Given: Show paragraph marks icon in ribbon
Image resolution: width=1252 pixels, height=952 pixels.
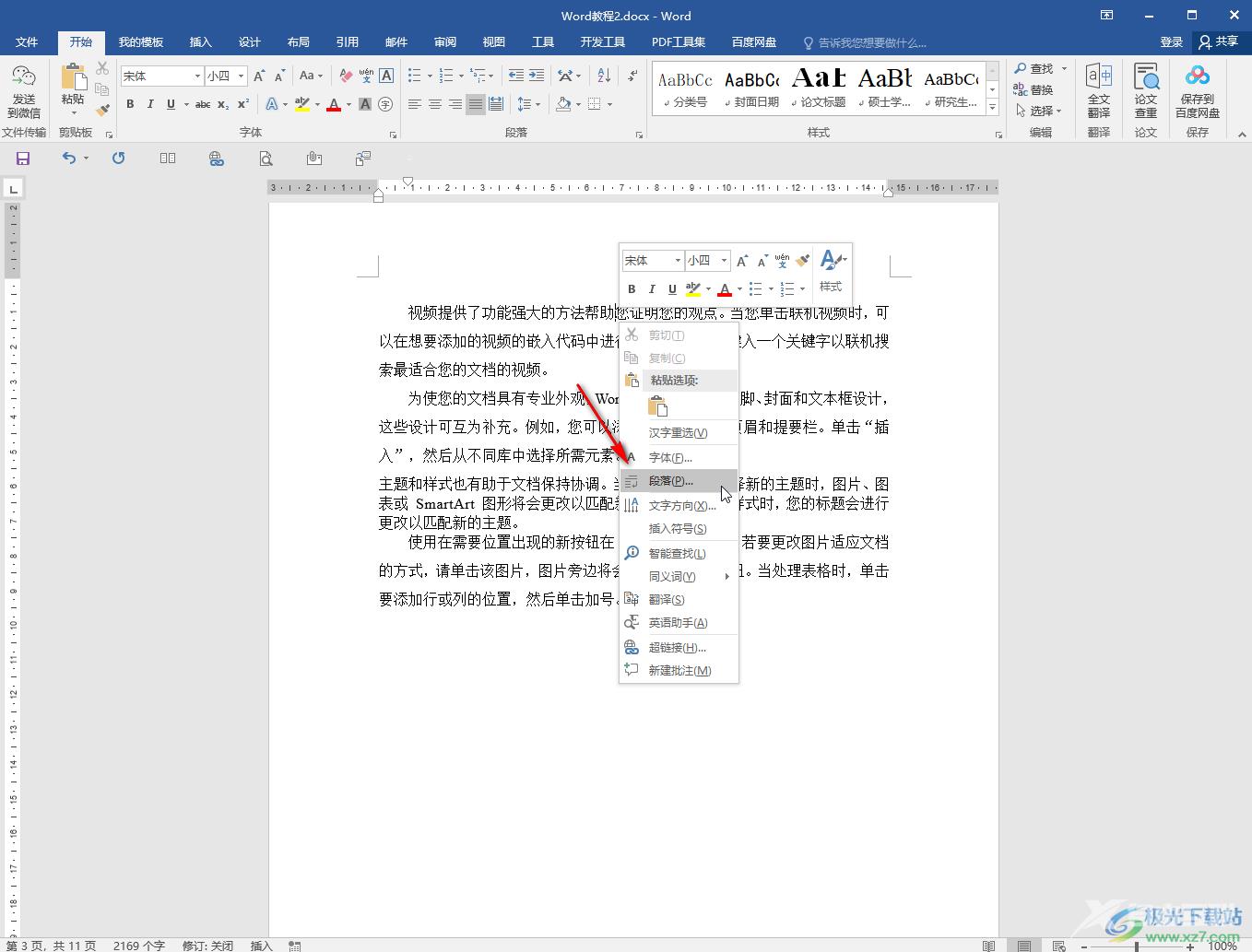Looking at the screenshot, I should coord(632,76).
